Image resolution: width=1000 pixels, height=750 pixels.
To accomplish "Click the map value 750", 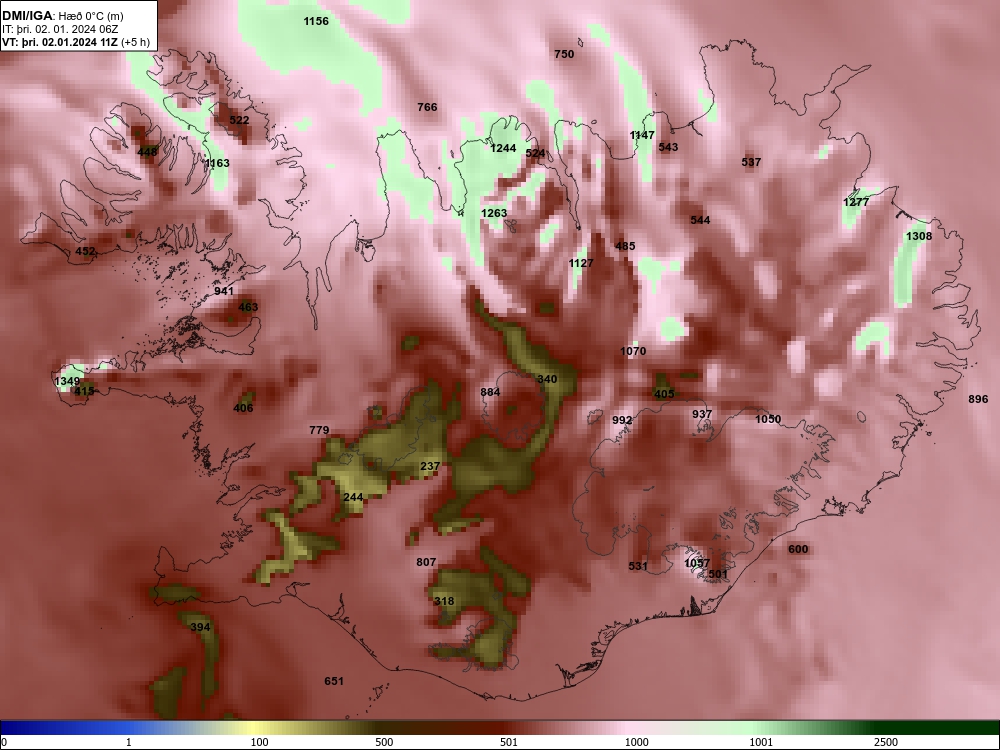I will pos(564,54).
